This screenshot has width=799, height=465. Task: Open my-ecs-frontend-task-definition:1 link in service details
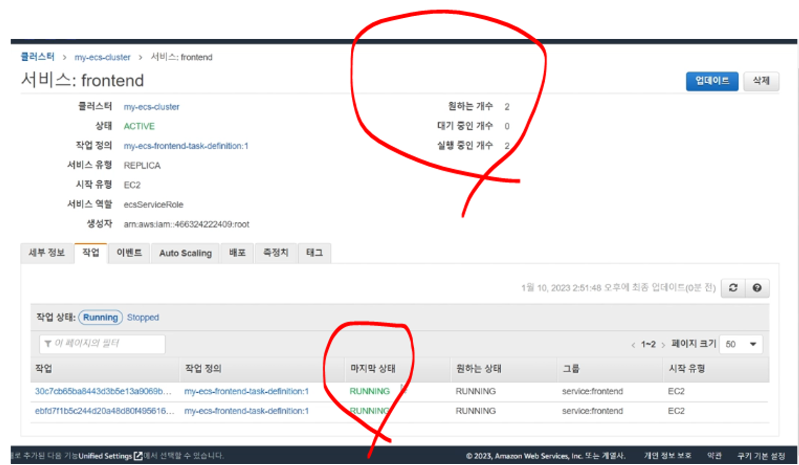[186, 146]
